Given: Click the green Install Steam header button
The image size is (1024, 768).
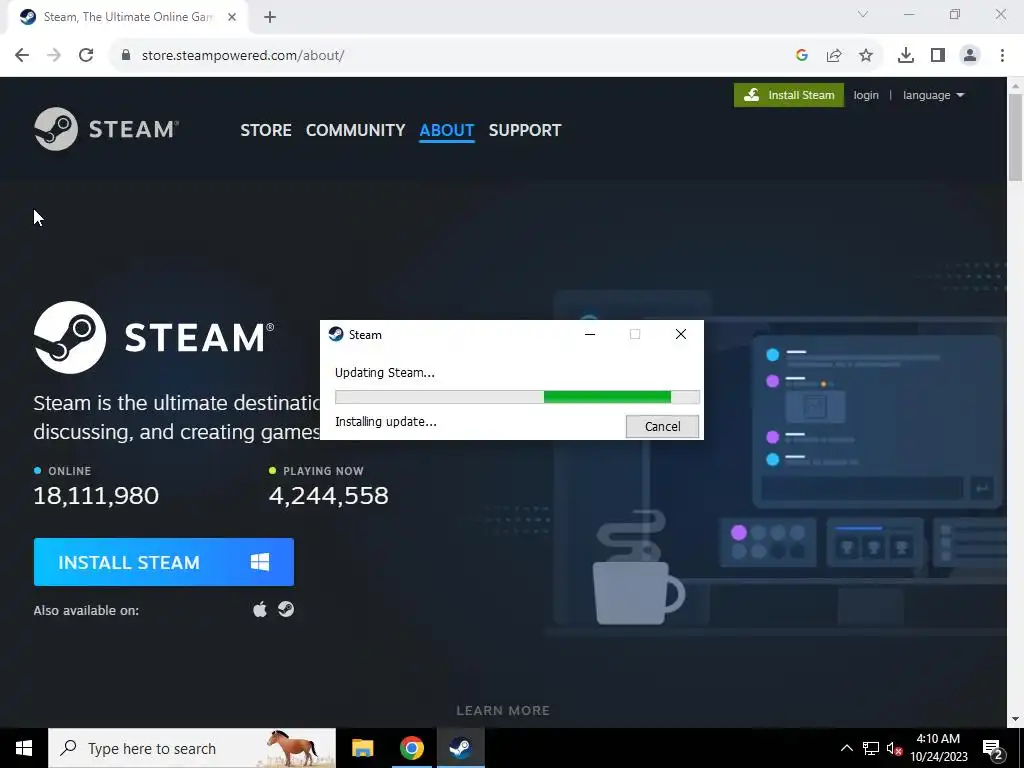Looking at the screenshot, I should coord(789,95).
